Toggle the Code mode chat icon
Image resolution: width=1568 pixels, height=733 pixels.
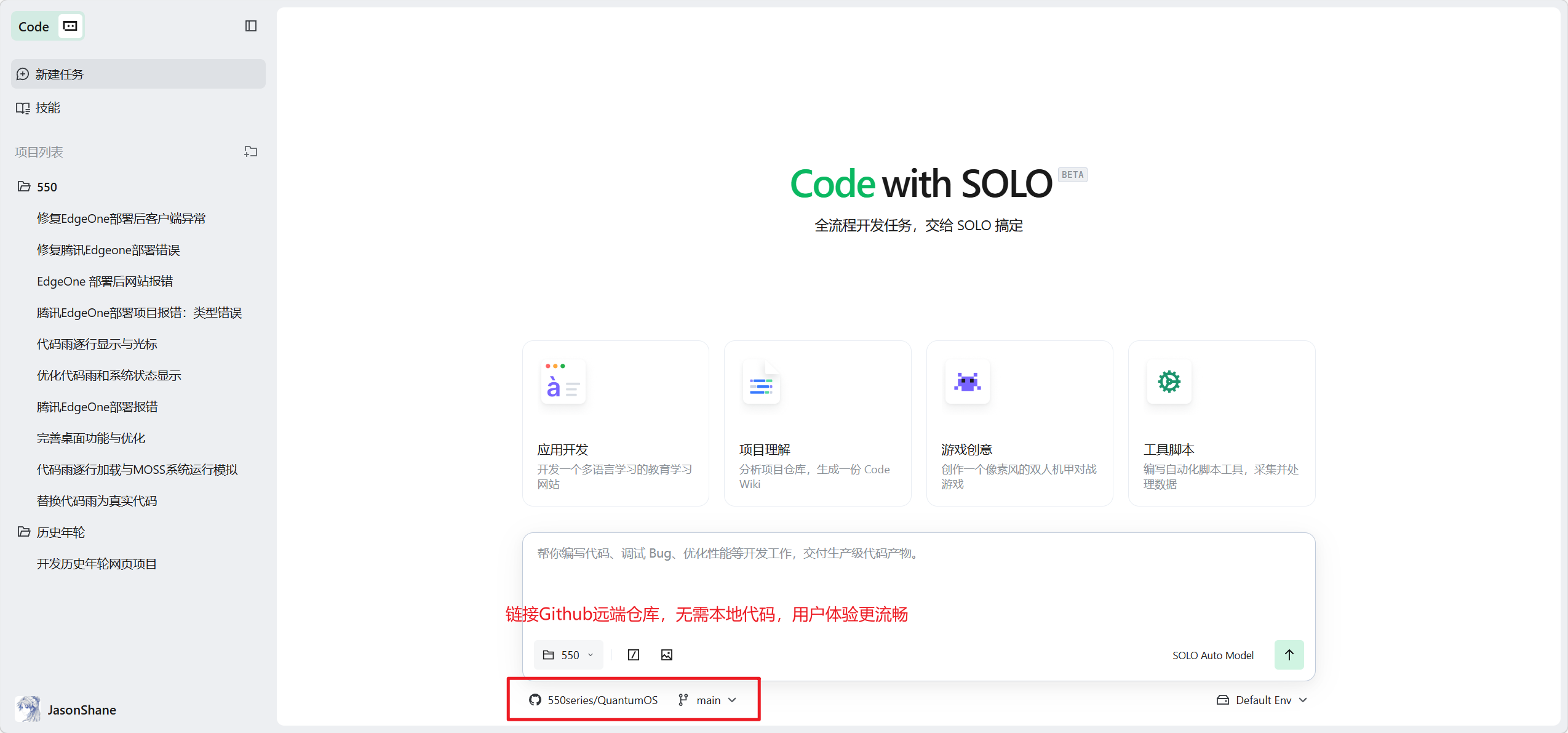click(70, 26)
